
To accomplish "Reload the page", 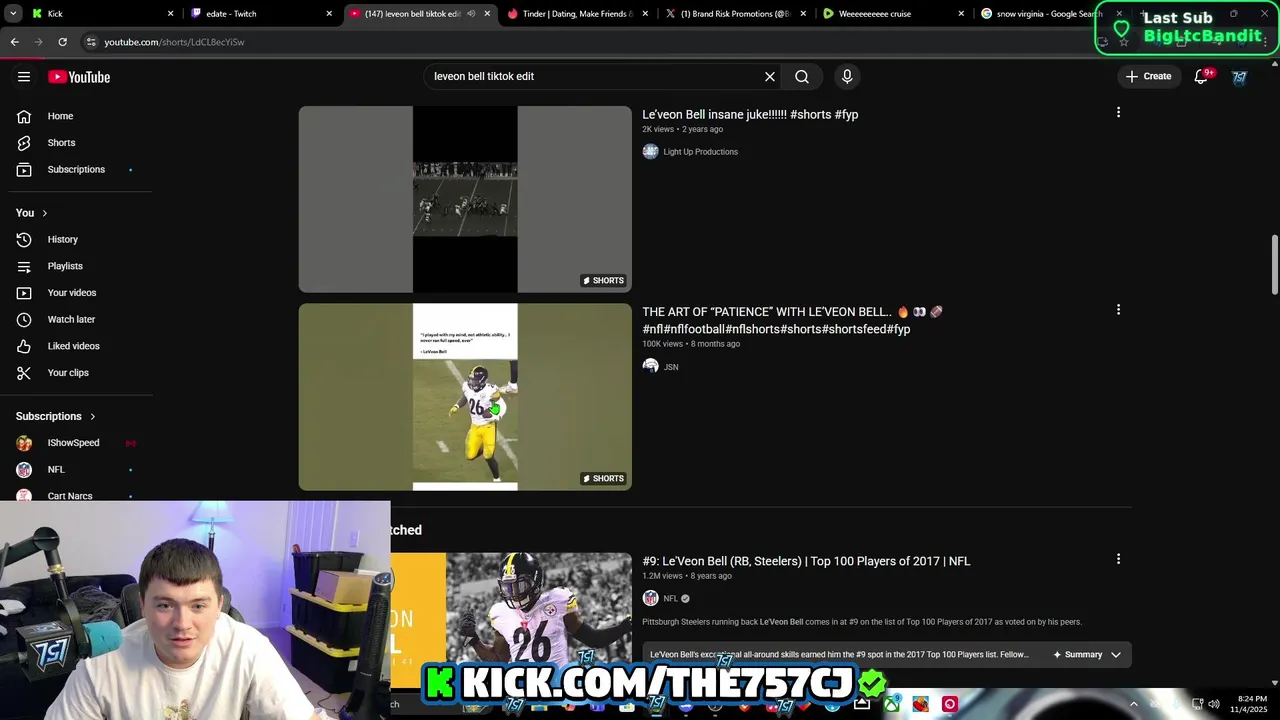I will (62, 42).
